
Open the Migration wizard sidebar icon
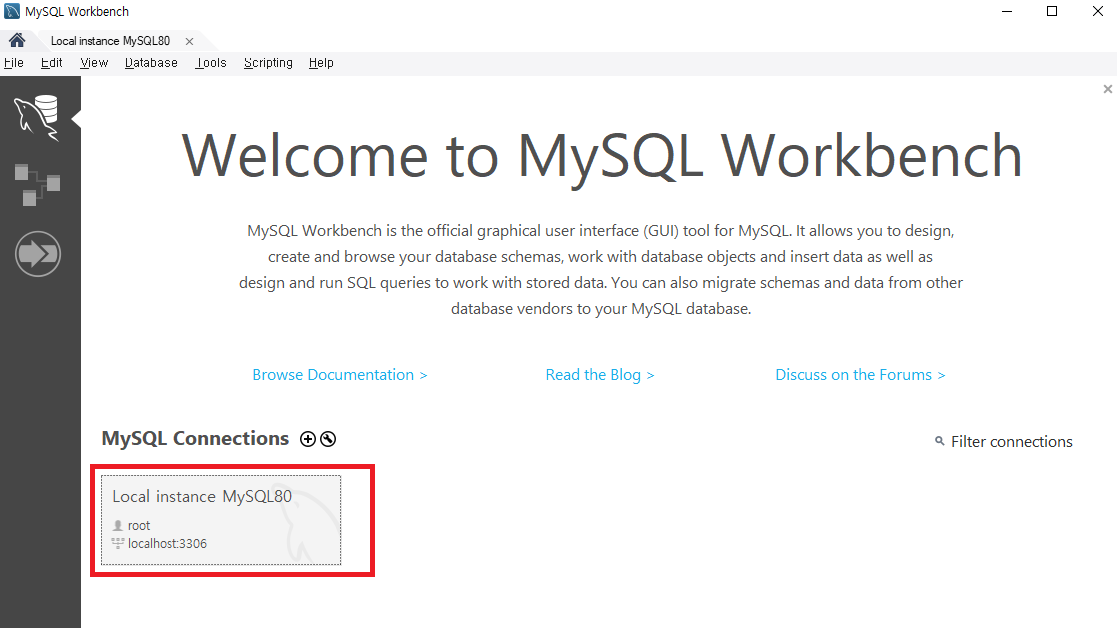38,254
